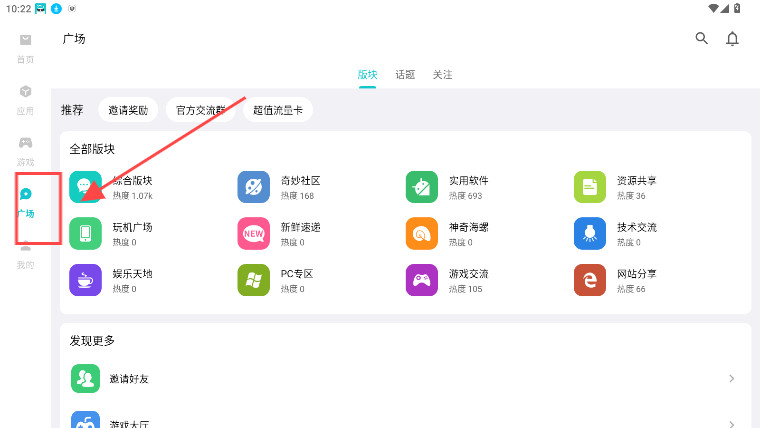Click the 游戏大厅 gamepad icon
Image resolution: width=760 pixels, height=428 pixels.
[x=85, y=420]
